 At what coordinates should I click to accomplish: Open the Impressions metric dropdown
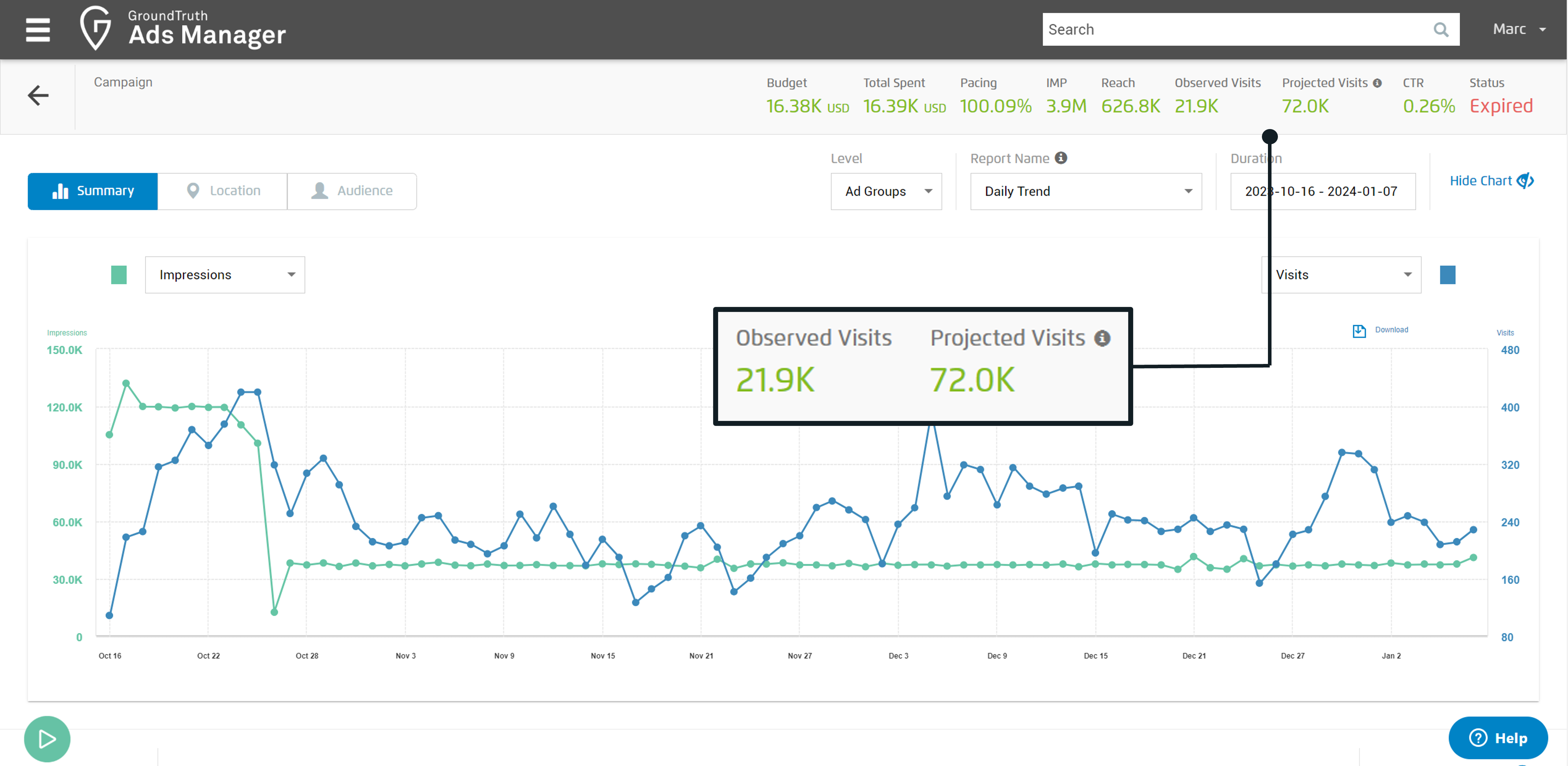tap(225, 274)
